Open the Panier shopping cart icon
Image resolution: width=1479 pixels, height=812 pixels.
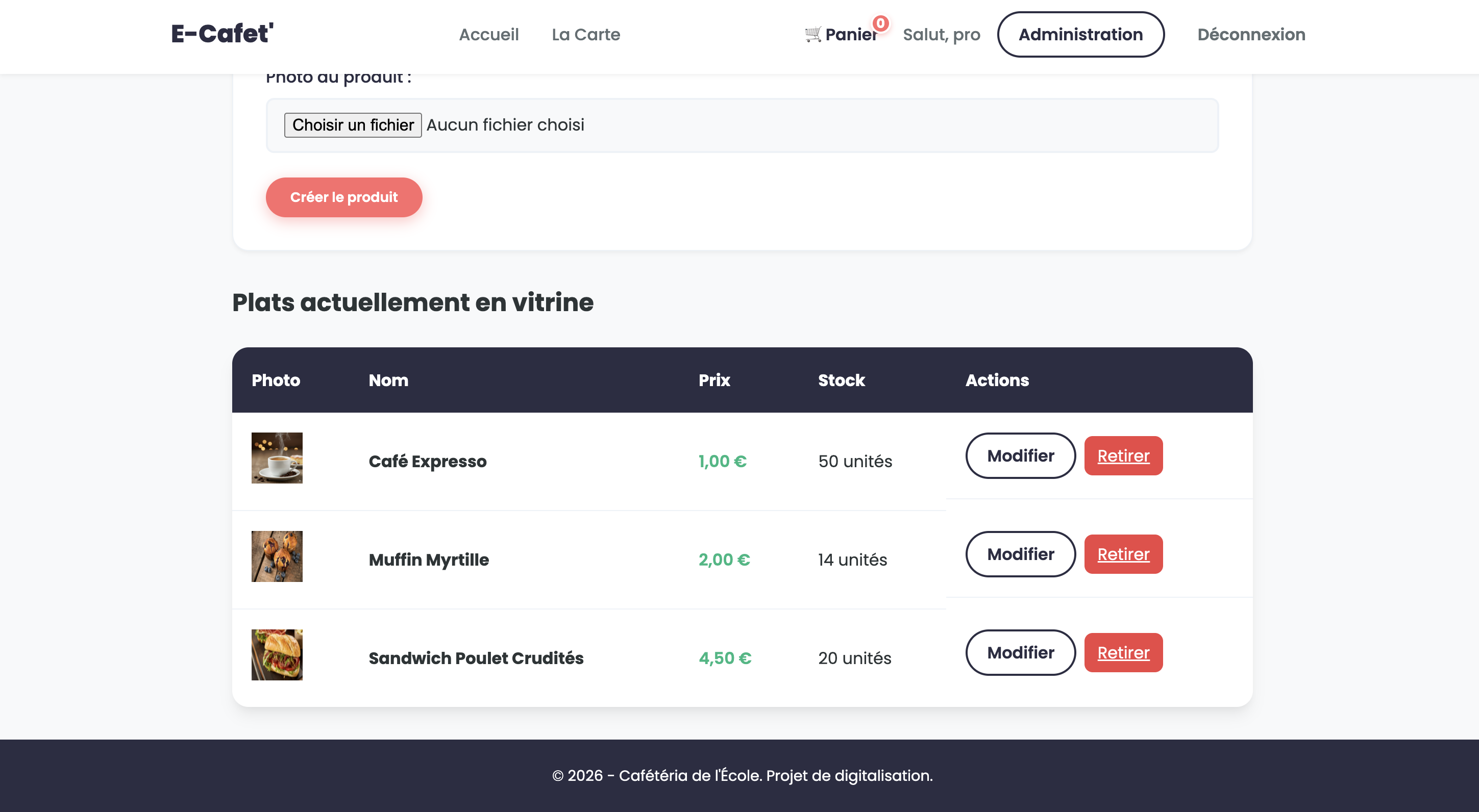click(x=812, y=34)
